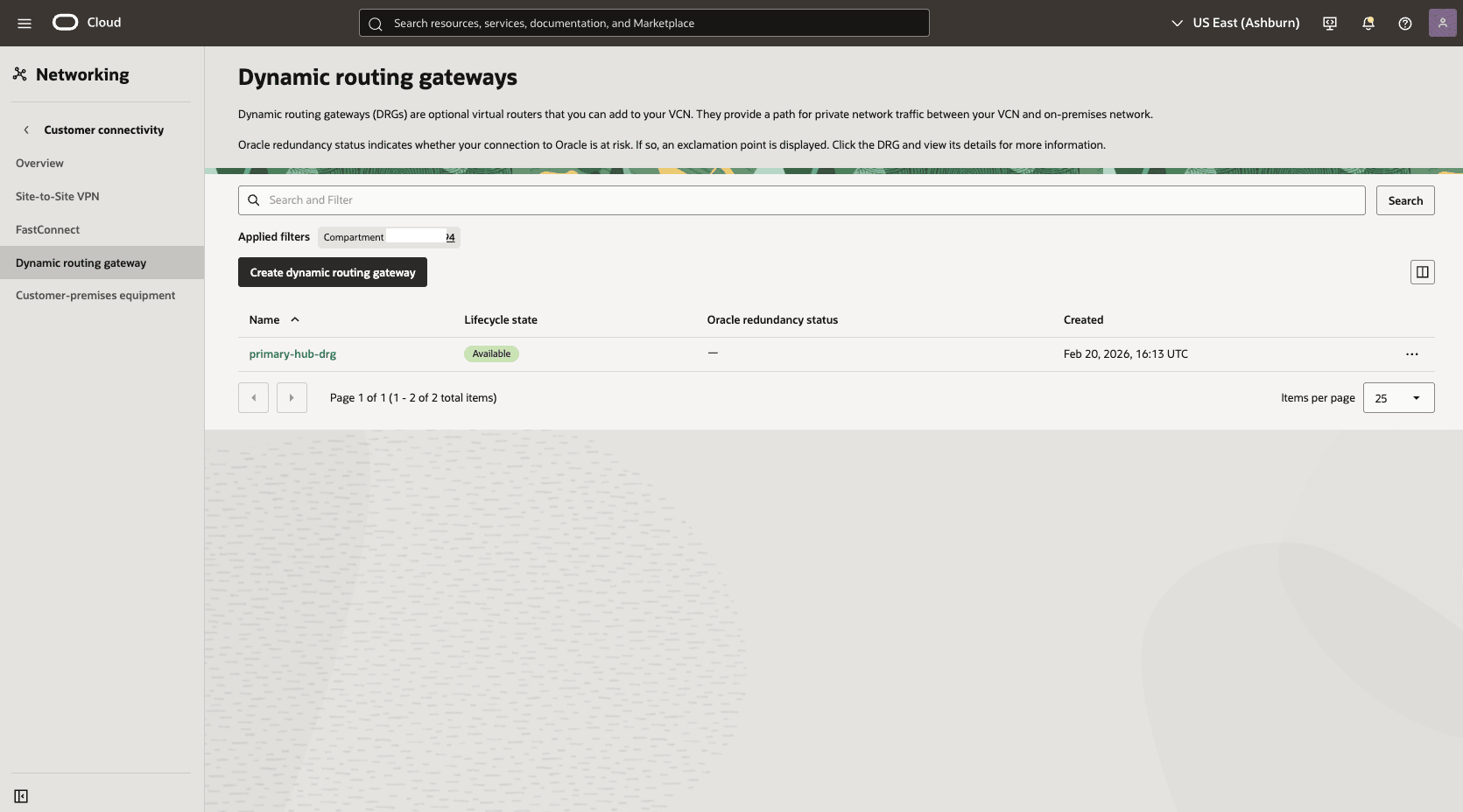This screenshot has height=812, width=1463.
Task: Collapse the sidebar using the bottom-left icon
Action: point(21,796)
